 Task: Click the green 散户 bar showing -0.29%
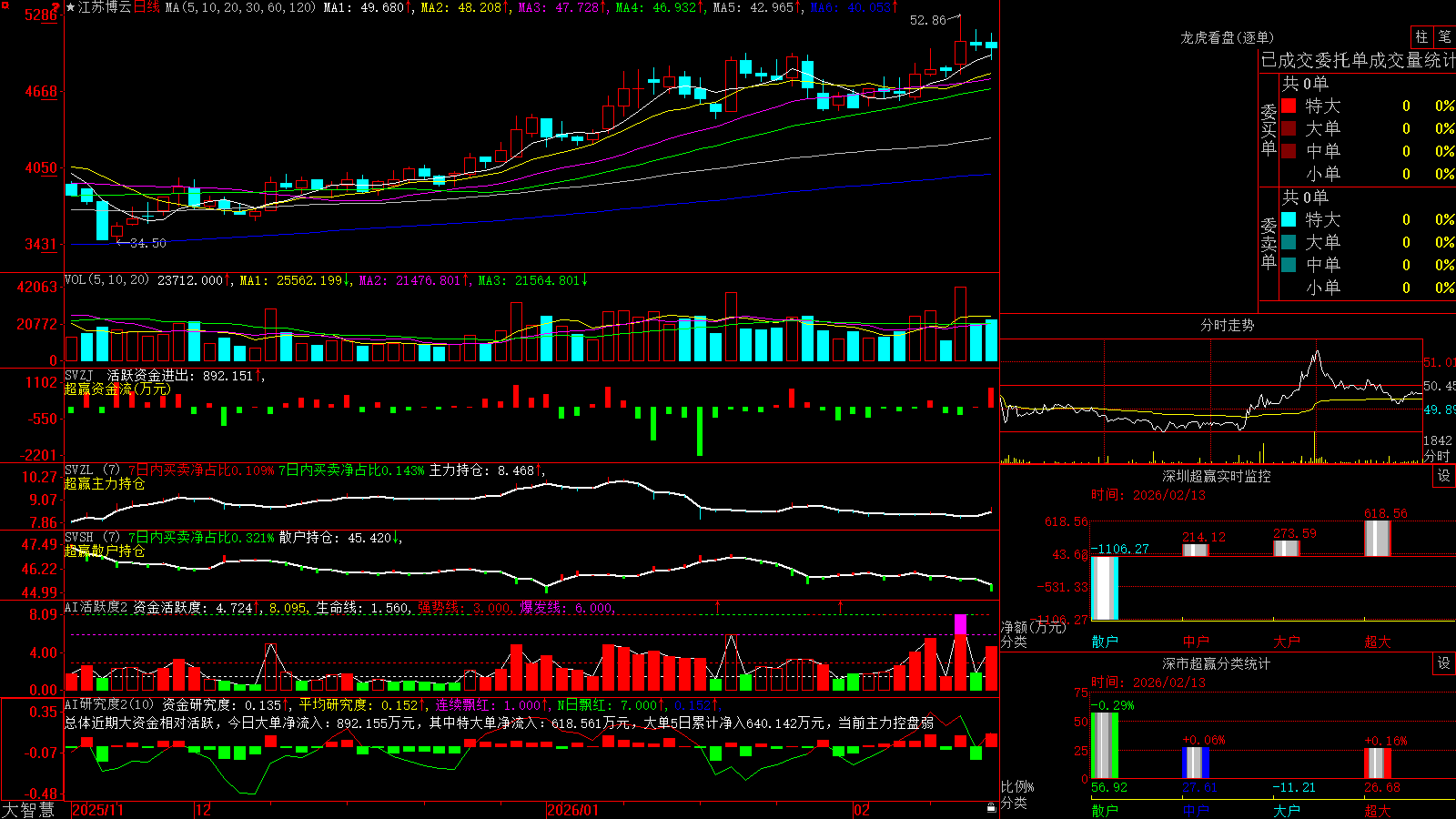tap(1105, 745)
